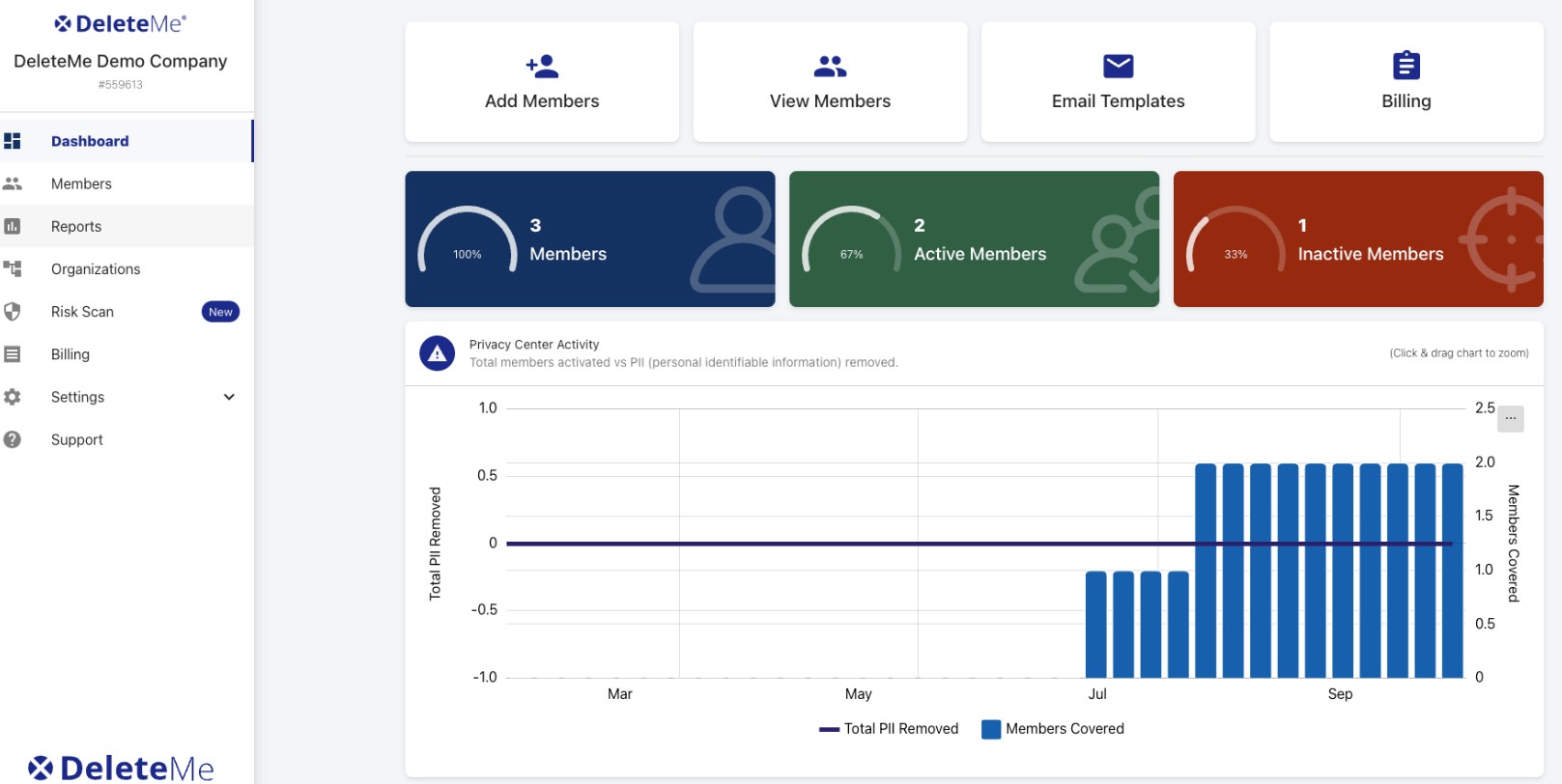
Task: Click the Reports chart icon in sidebar
Action: pos(13,226)
